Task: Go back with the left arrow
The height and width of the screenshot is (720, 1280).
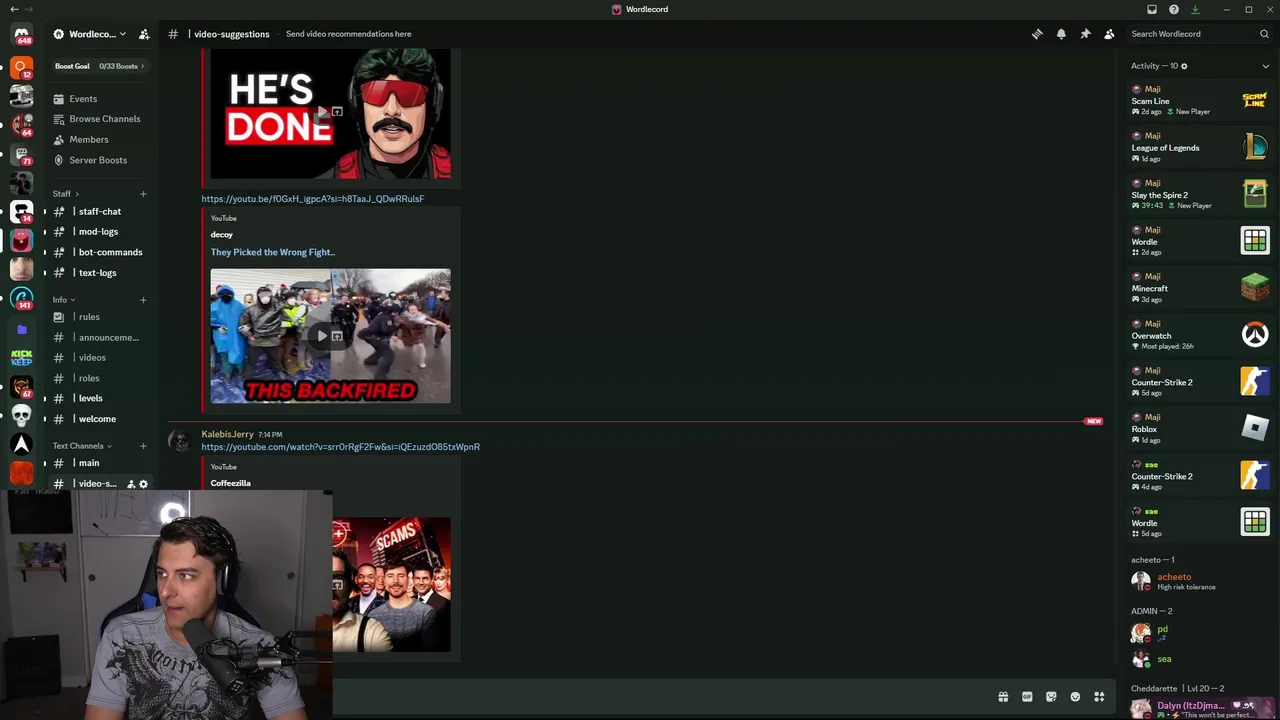Action: (14, 9)
